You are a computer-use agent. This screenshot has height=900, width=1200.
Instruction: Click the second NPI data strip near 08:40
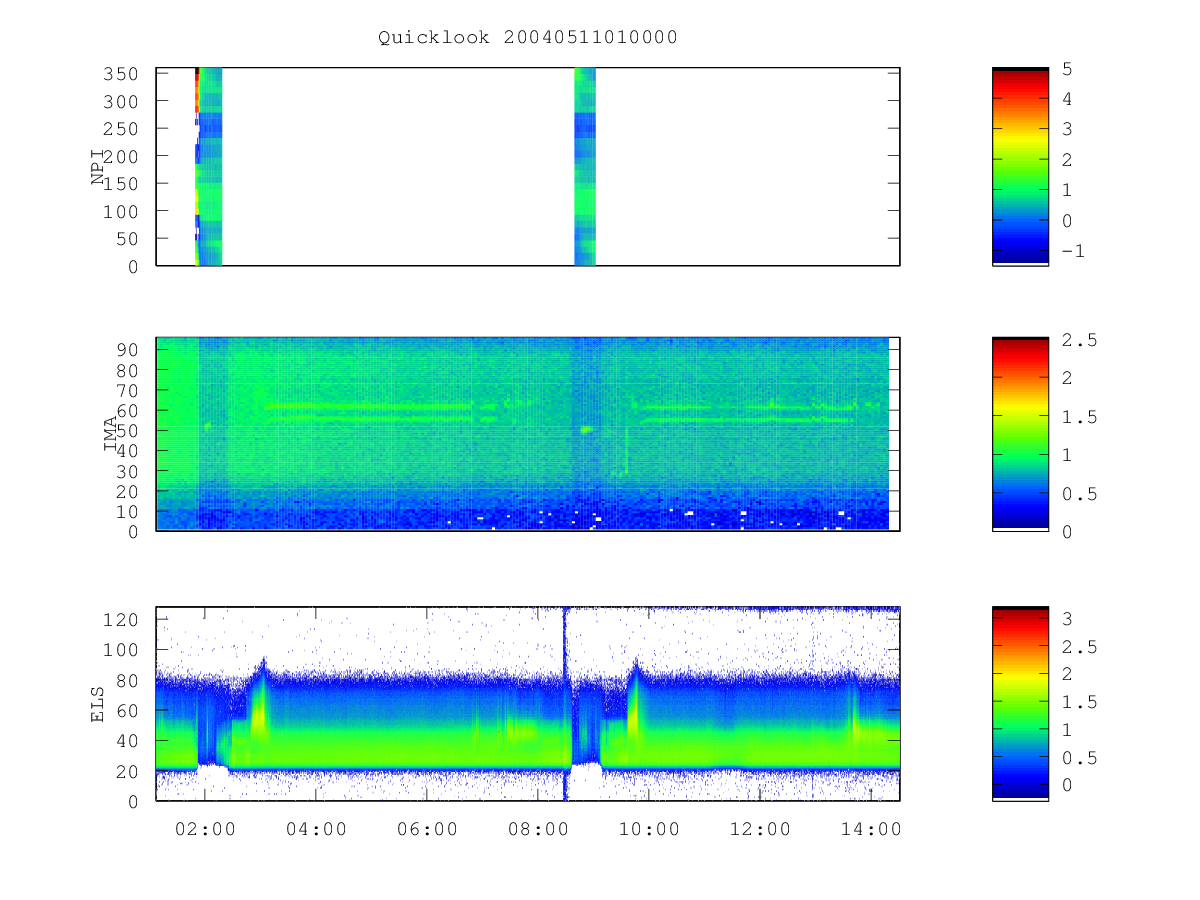coord(585,167)
